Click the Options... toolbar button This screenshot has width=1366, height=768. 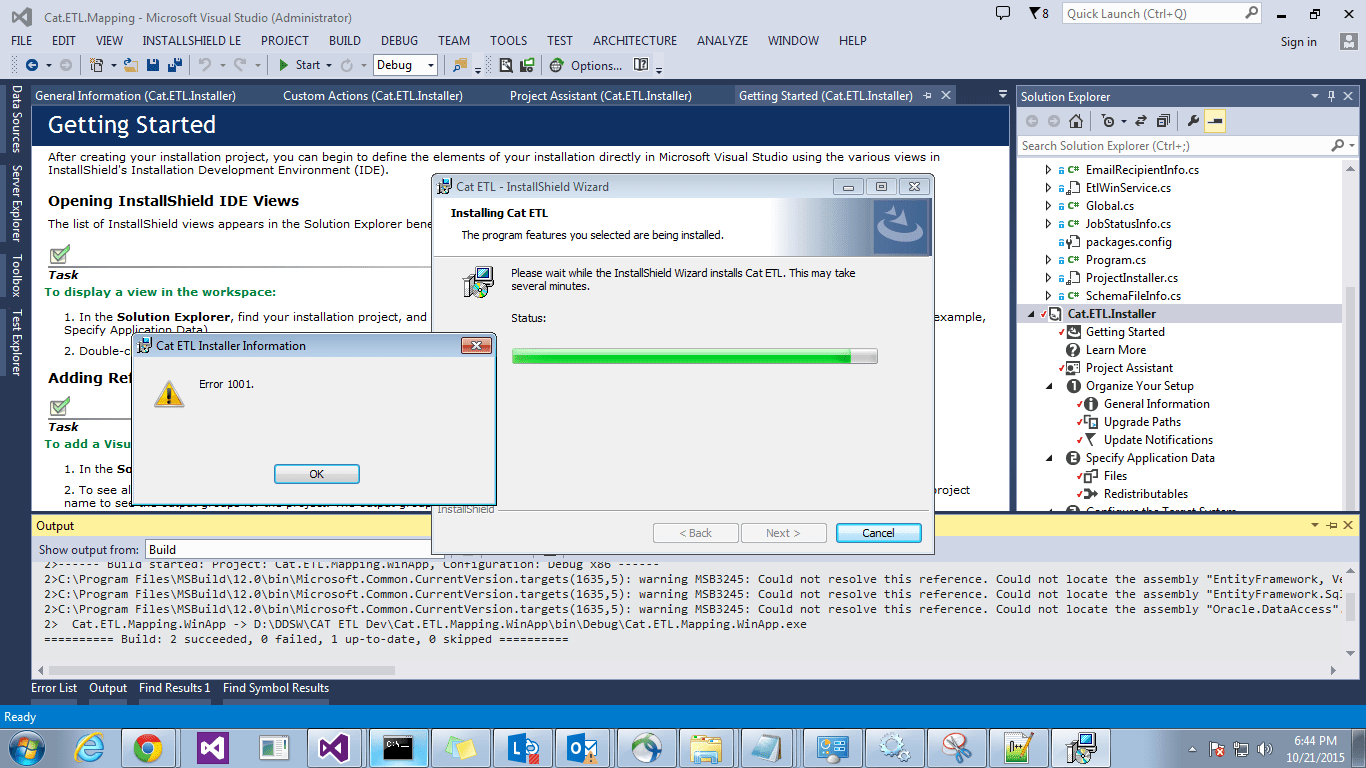coord(597,65)
